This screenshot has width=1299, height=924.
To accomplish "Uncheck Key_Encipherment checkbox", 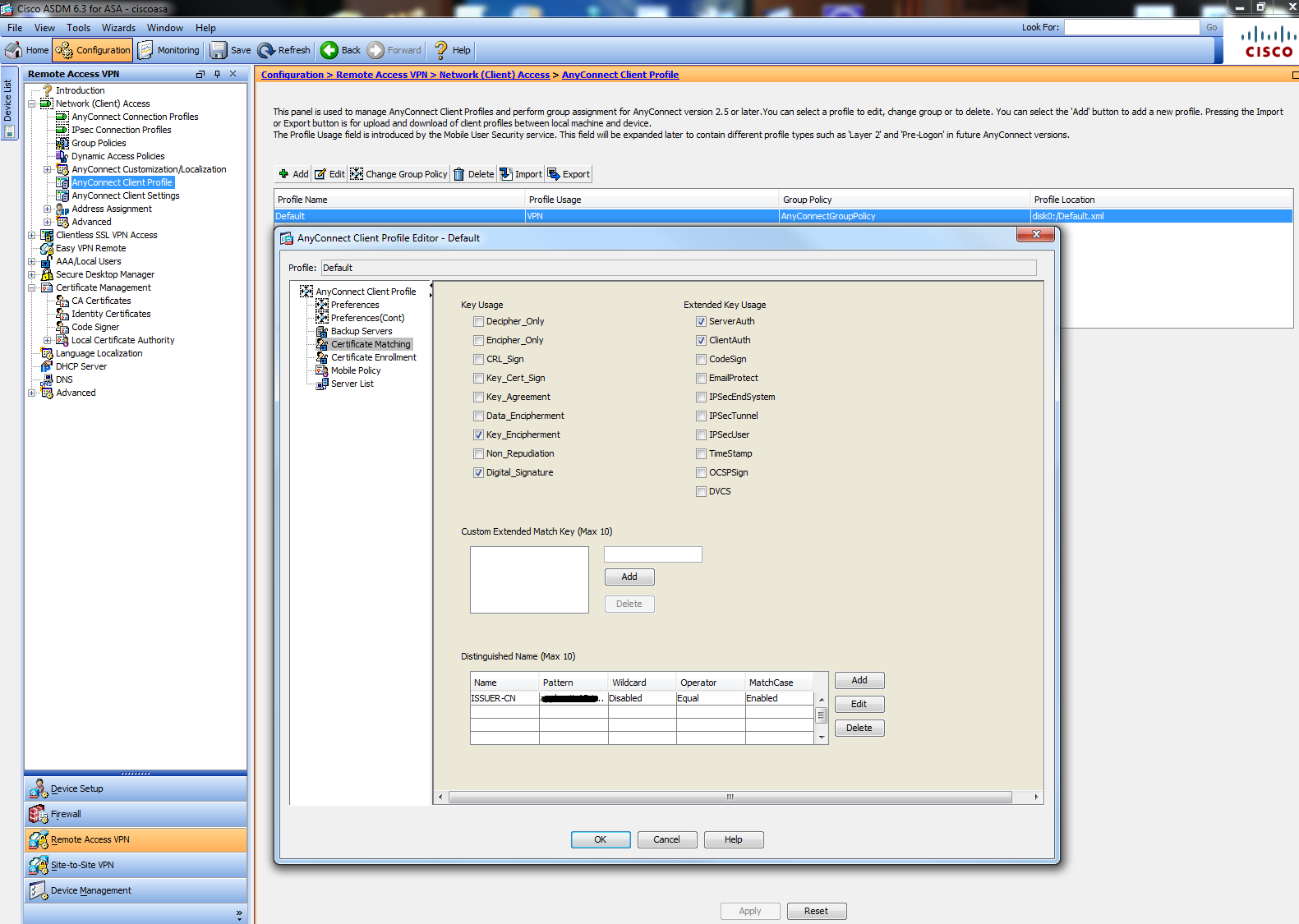I will click(478, 435).
